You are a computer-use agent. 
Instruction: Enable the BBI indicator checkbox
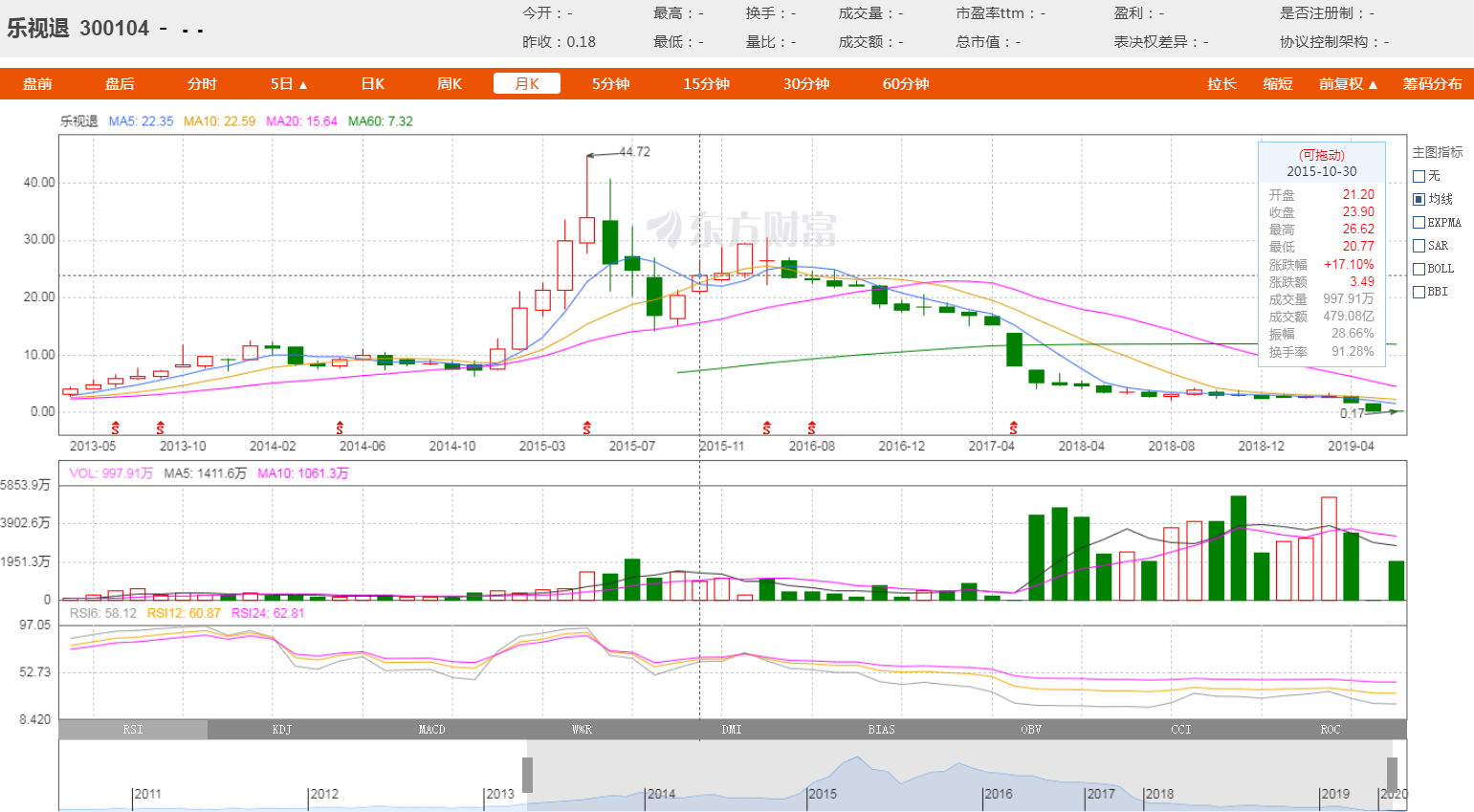1419,292
